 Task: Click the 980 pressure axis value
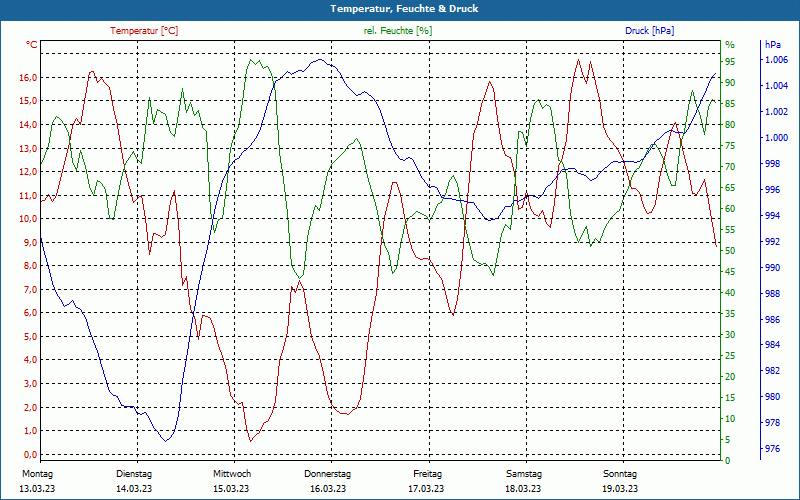pos(771,397)
